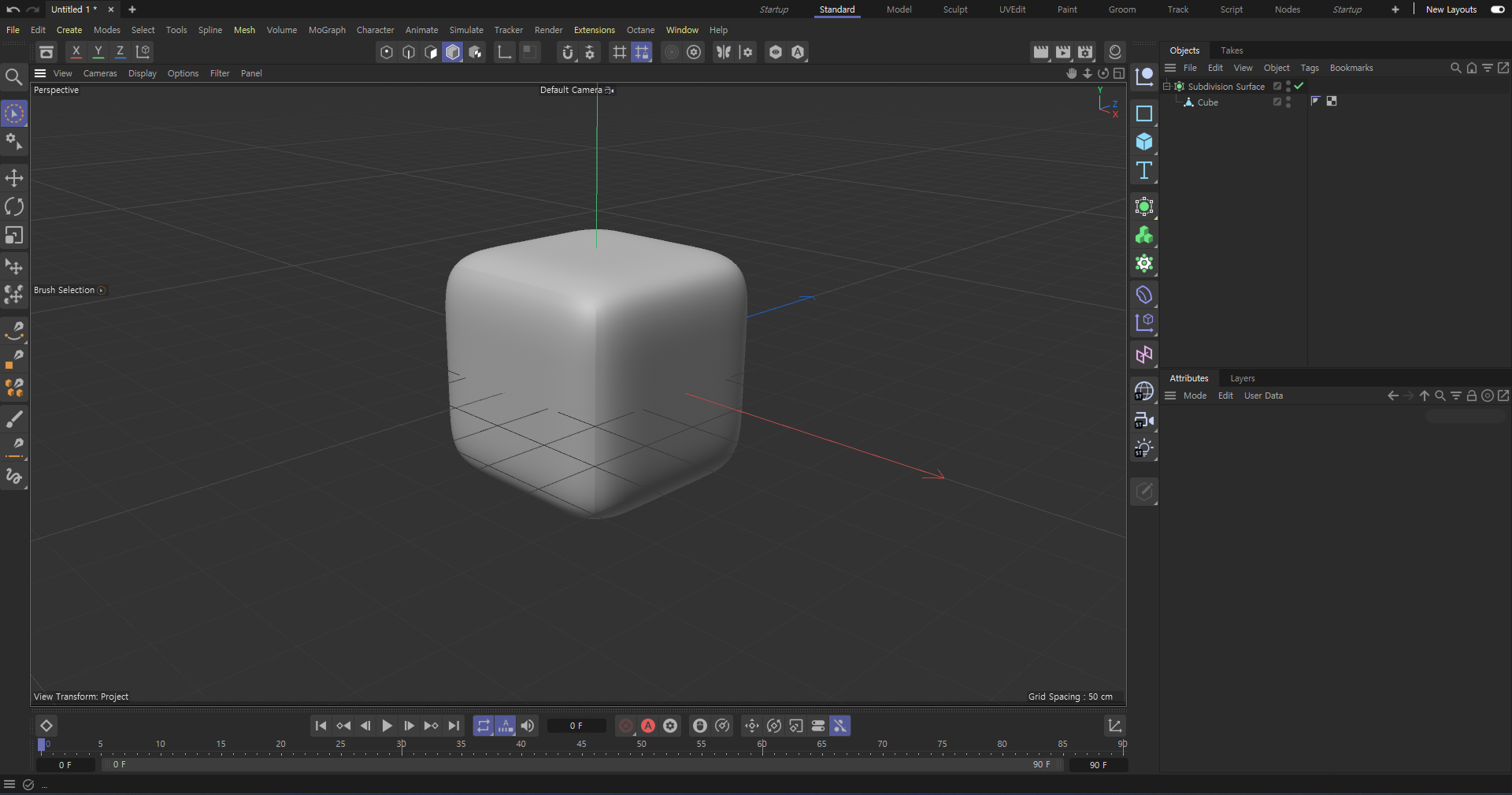Switch to UVEdit layout tab
This screenshot has height=795, width=1512.
[1013, 9]
